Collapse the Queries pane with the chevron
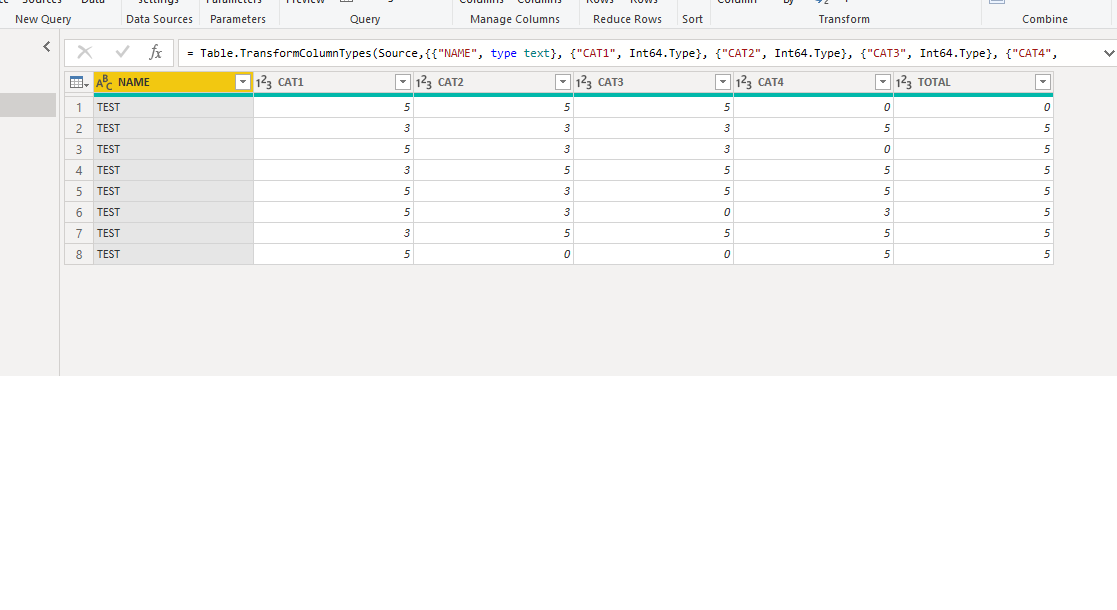Viewport: 1117px width, 610px height. (46, 47)
